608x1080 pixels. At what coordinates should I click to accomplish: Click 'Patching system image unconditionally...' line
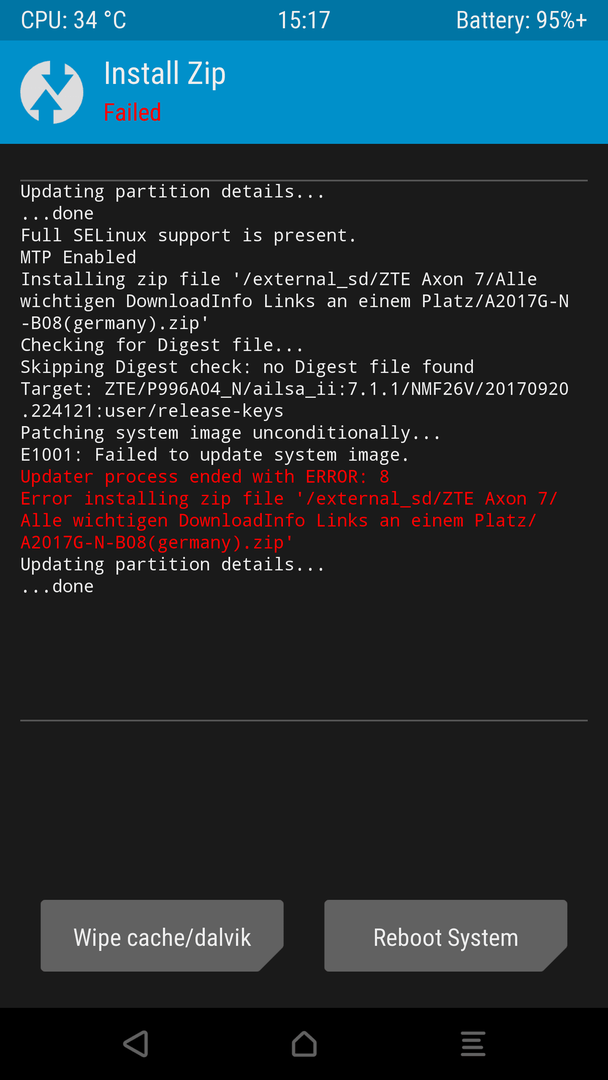click(x=231, y=433)
